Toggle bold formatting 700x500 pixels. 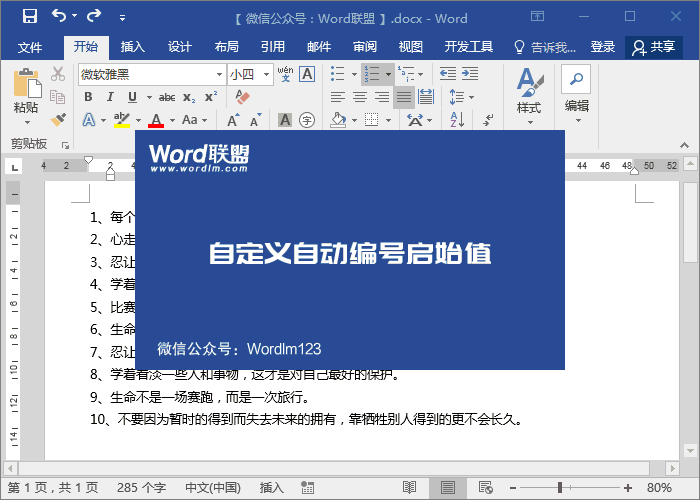tap(88, 97)
